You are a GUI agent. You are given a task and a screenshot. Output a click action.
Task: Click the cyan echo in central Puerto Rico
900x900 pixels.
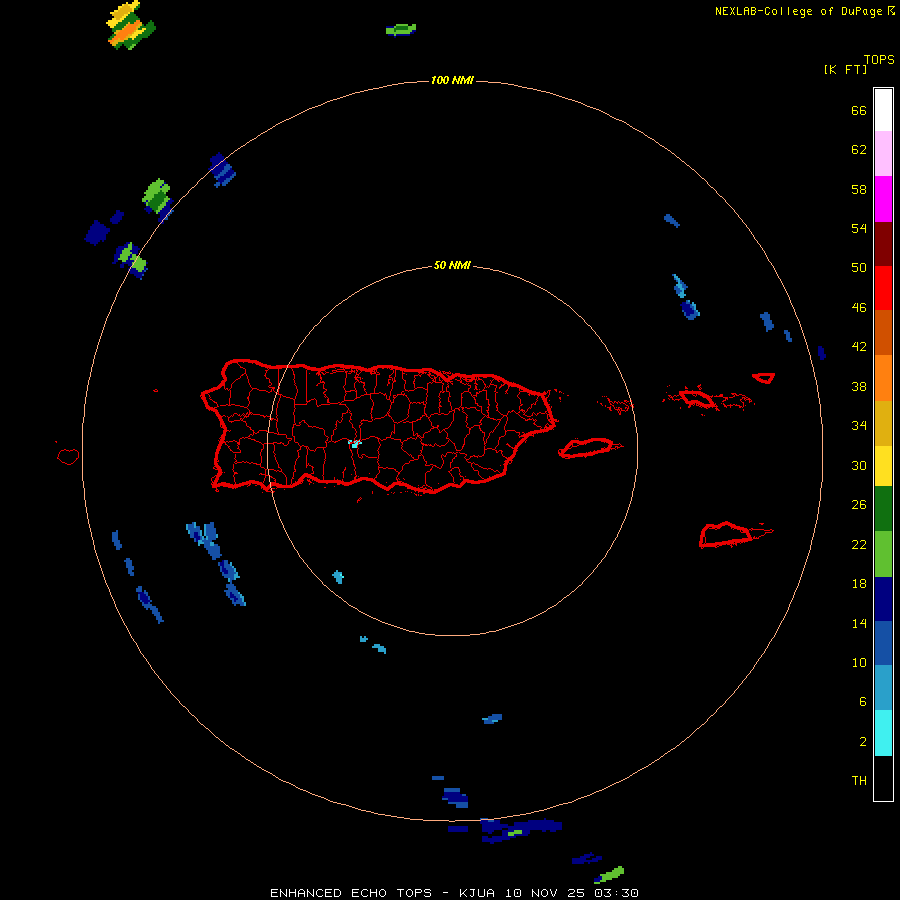point(355,443)
